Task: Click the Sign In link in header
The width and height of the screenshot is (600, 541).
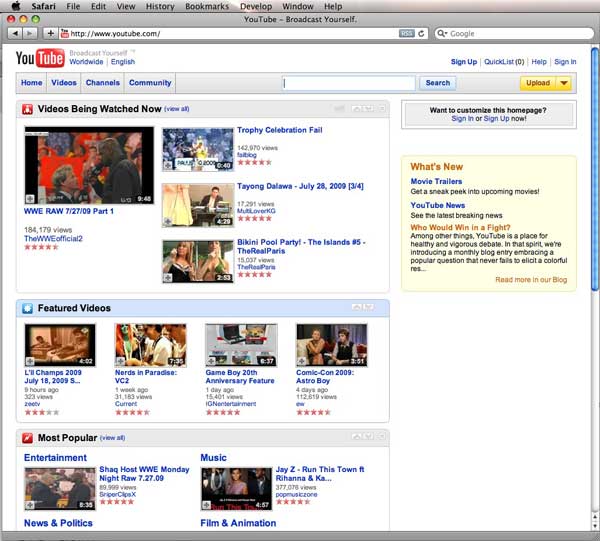Action: (565, 62)
